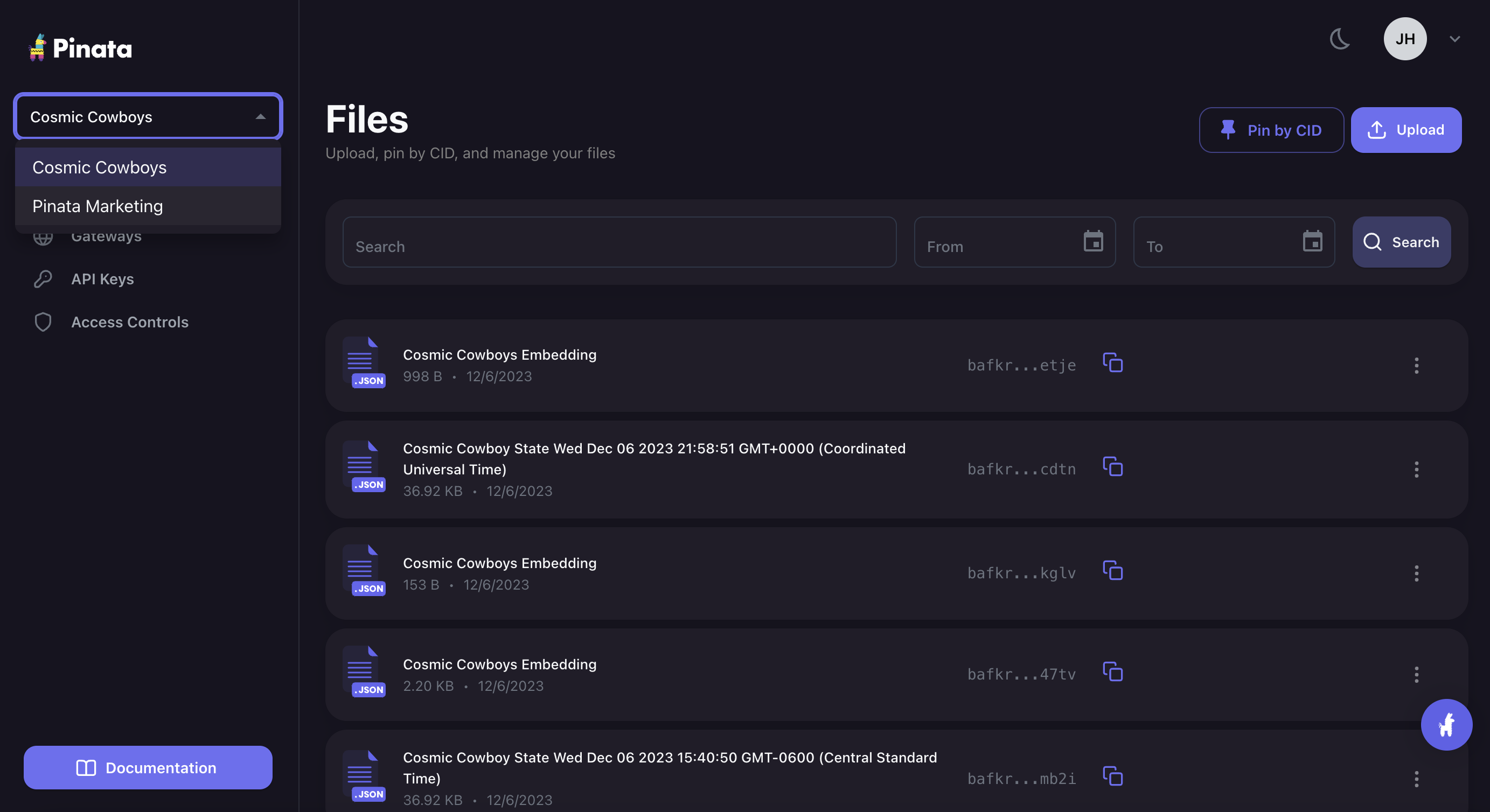
Task: Click CID text bafkr...mb2i
Action: coord(1021,779)
